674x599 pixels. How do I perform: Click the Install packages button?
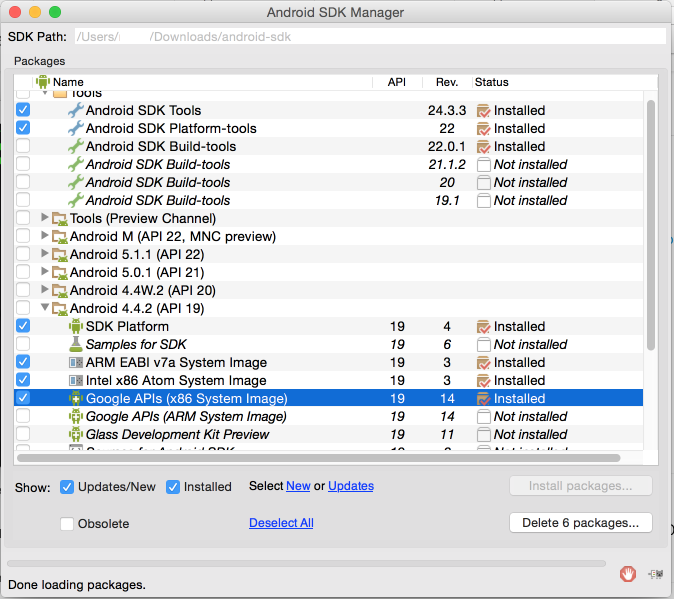(x=581, y=486)
